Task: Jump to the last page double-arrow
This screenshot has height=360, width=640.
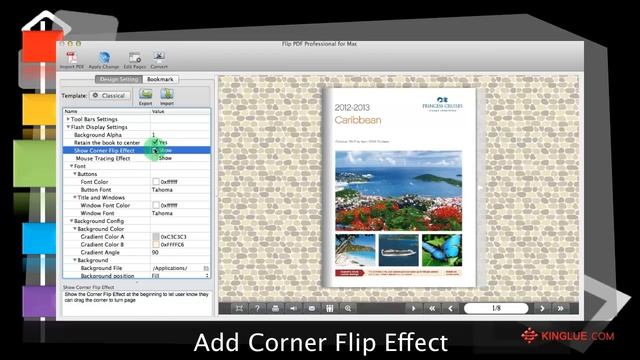Action: [x=560, y=309]
